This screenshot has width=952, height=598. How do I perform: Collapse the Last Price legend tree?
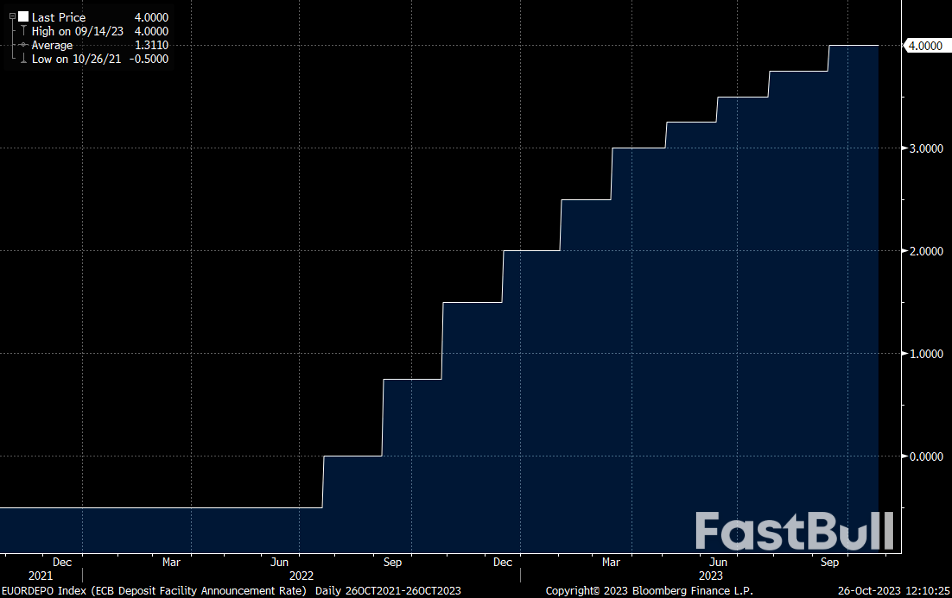click(x=12, y=17)
